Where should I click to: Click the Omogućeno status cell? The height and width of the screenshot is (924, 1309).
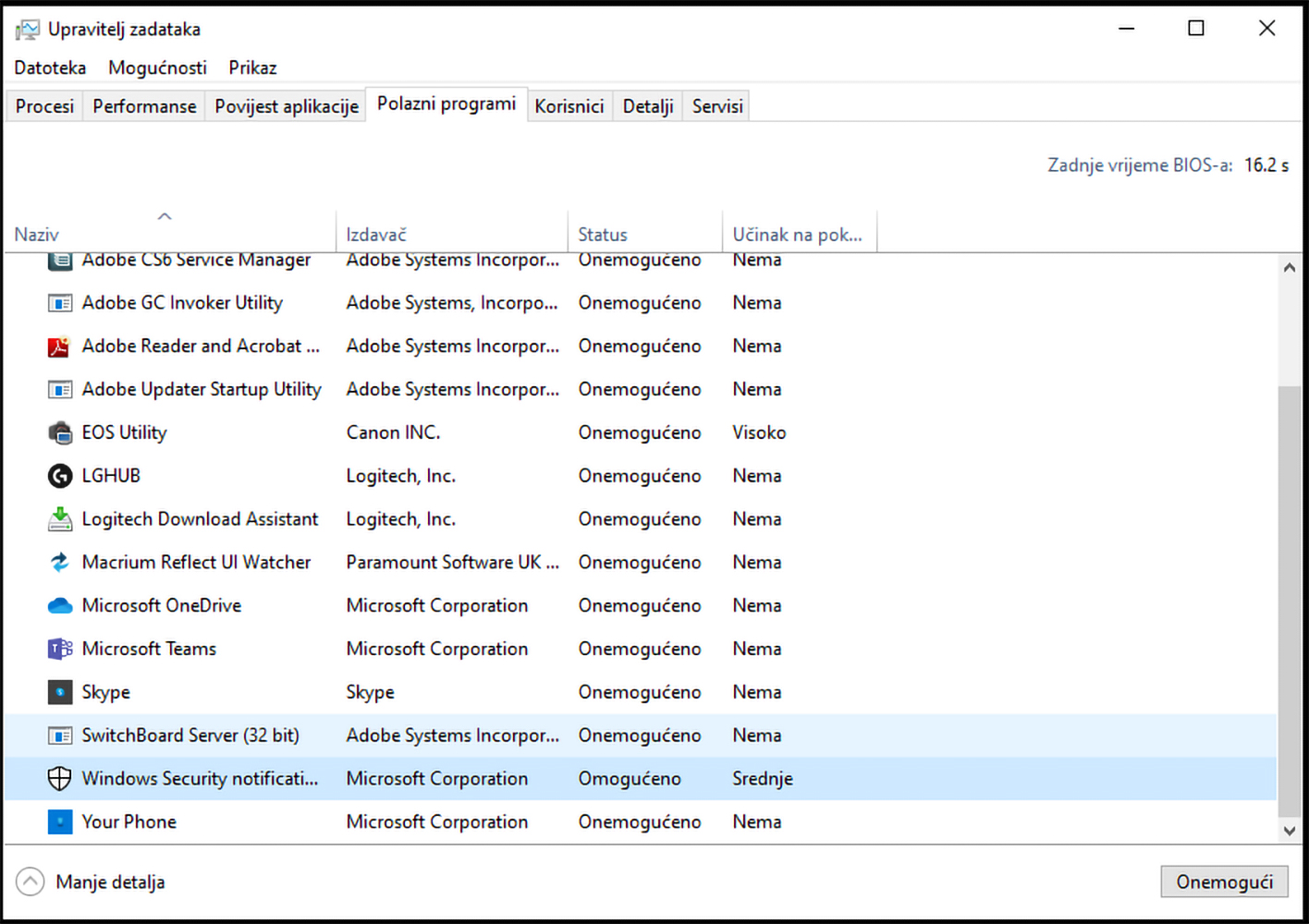630,779
